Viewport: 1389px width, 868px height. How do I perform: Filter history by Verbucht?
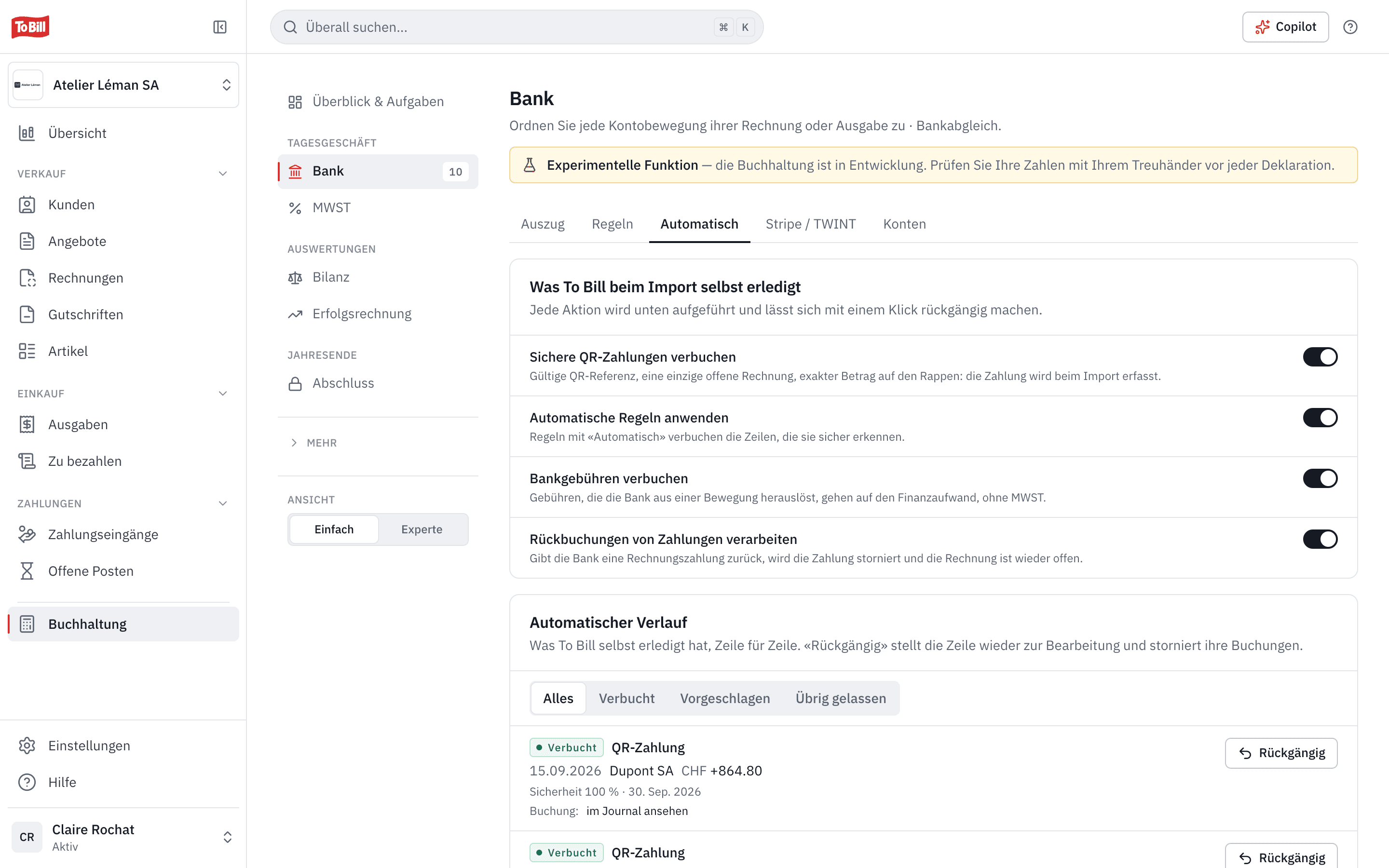click(x=627, y=699)
